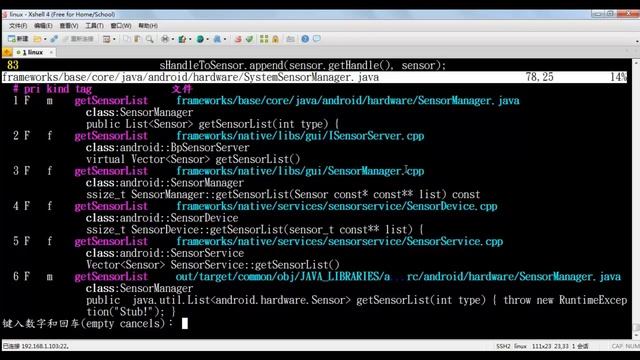Click the Xshell title bar app icon
Screen dimensions: 640x360
coord(5,14)
